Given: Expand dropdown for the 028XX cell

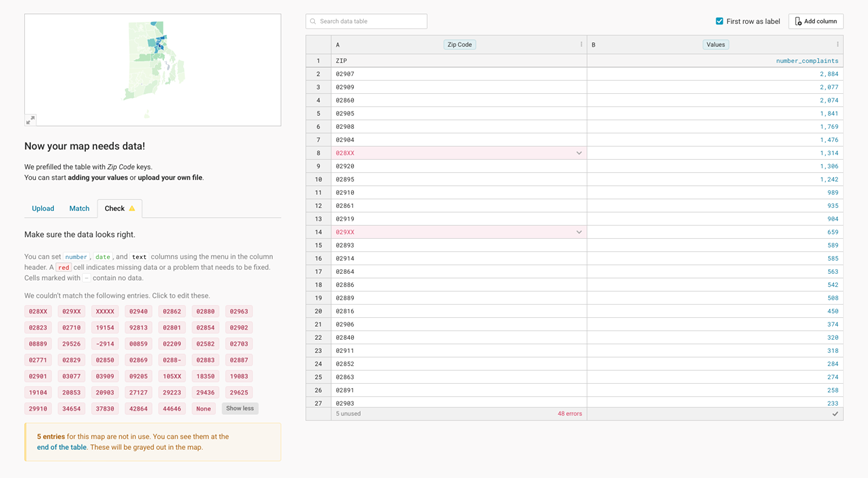Looking at the screenshot, I should tap(579, 153).
